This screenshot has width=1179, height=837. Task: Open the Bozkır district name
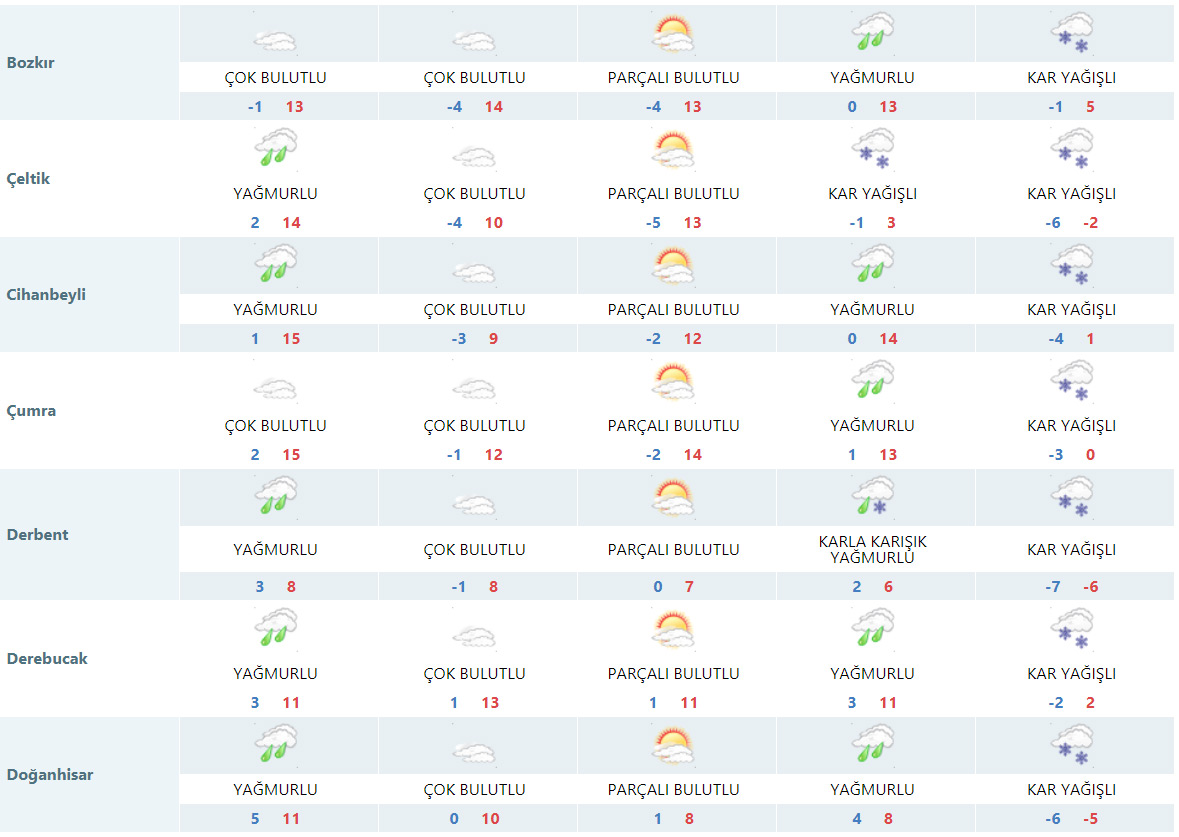(x=30, y=62)
